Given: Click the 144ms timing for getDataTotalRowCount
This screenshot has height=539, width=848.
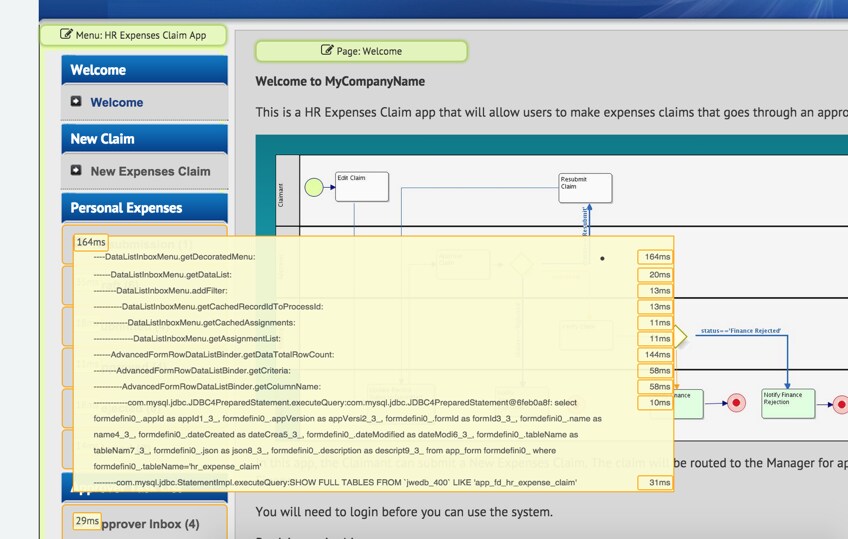Looking at the screenshot, I should [x=655, y=355].
